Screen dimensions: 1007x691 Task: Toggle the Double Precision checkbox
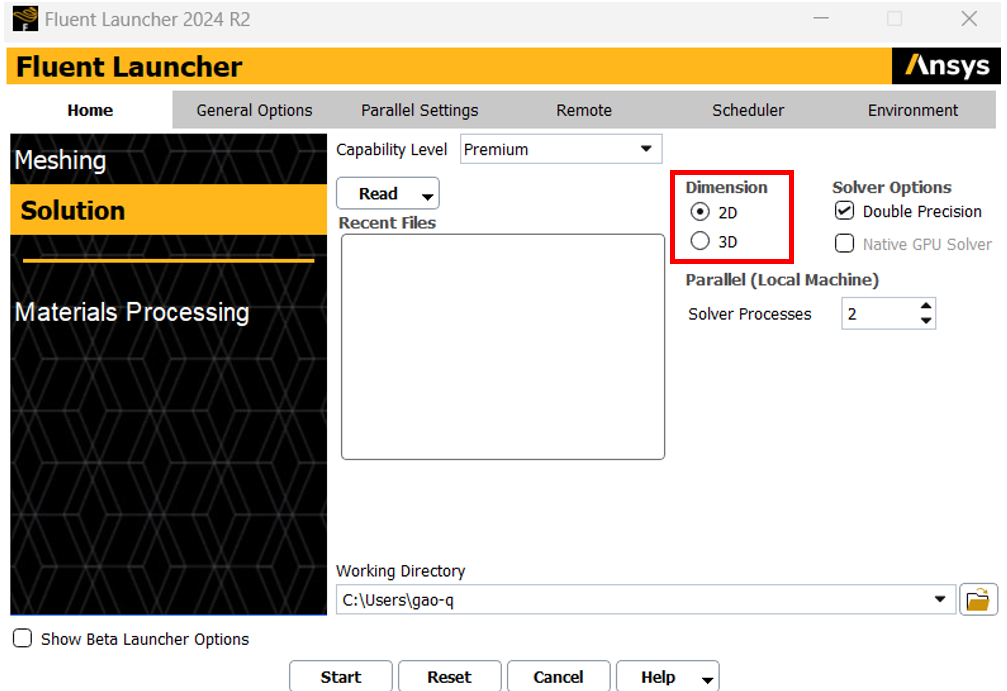coord(844,211)
